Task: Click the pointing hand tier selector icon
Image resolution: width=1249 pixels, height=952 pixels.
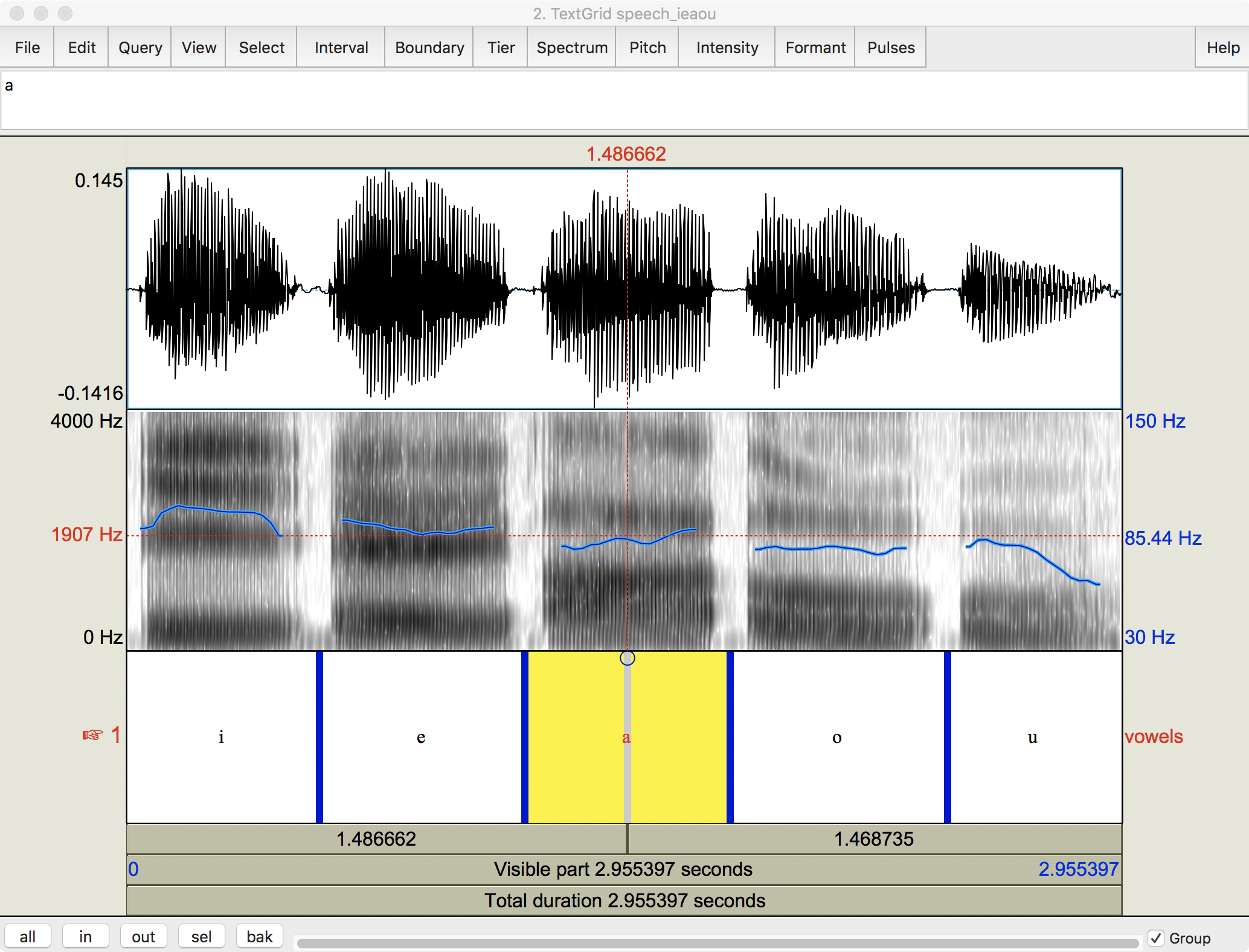Action: 92,735
